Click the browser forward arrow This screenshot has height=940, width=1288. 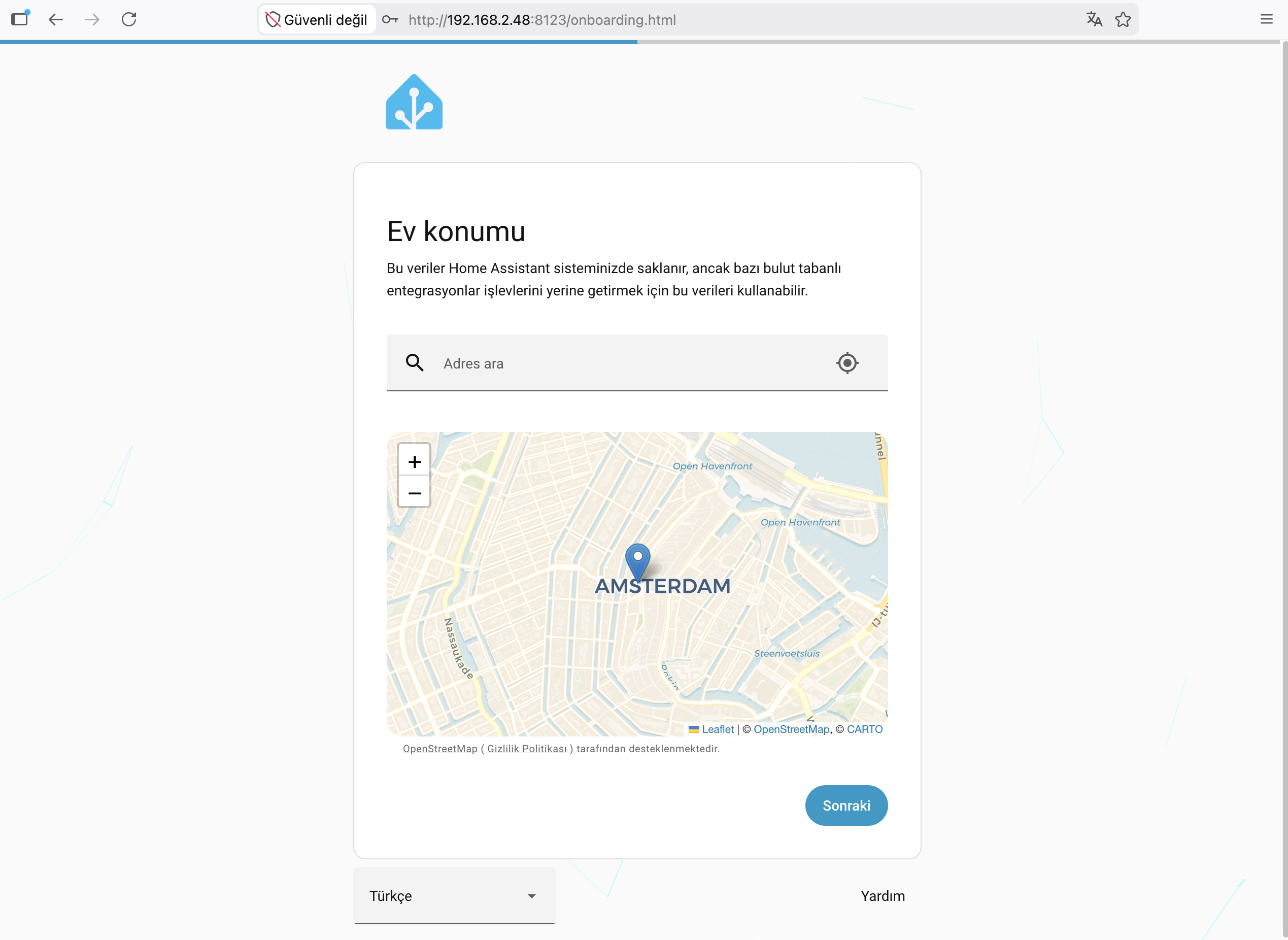(92, 20)
